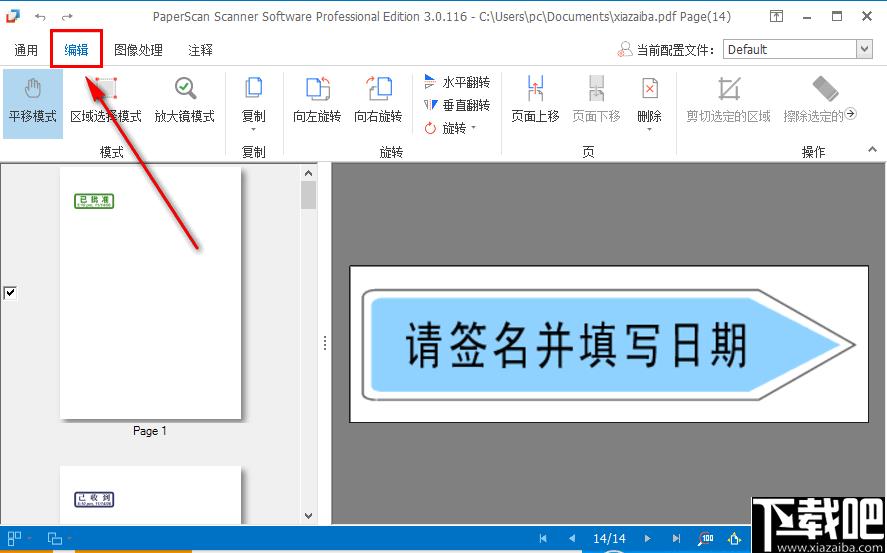887x553 pixels.
Task: Select the 编辑 edit tab
Action: (76, 50)
